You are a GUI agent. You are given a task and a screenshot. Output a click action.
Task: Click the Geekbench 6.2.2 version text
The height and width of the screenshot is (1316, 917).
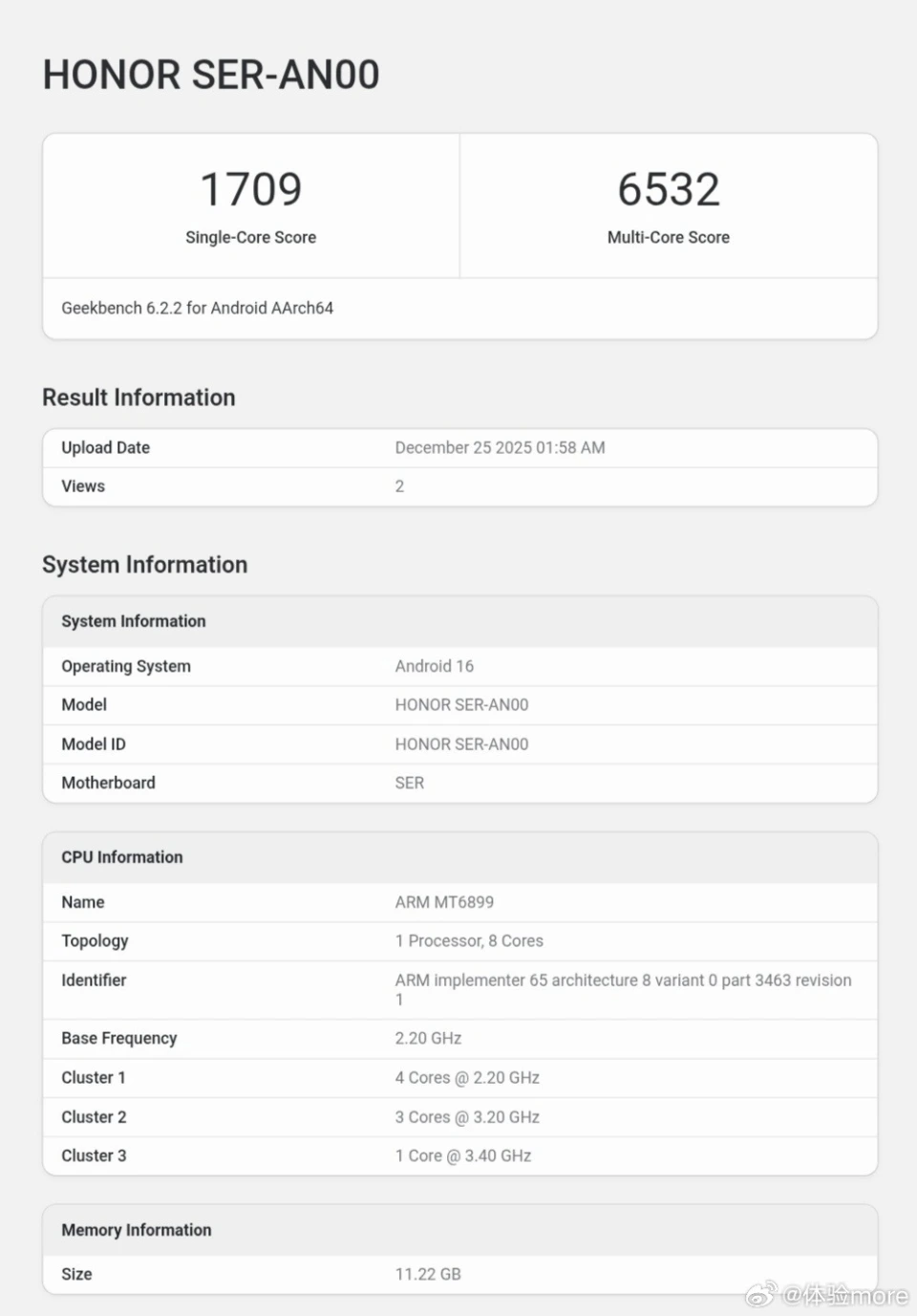[198, 308]
